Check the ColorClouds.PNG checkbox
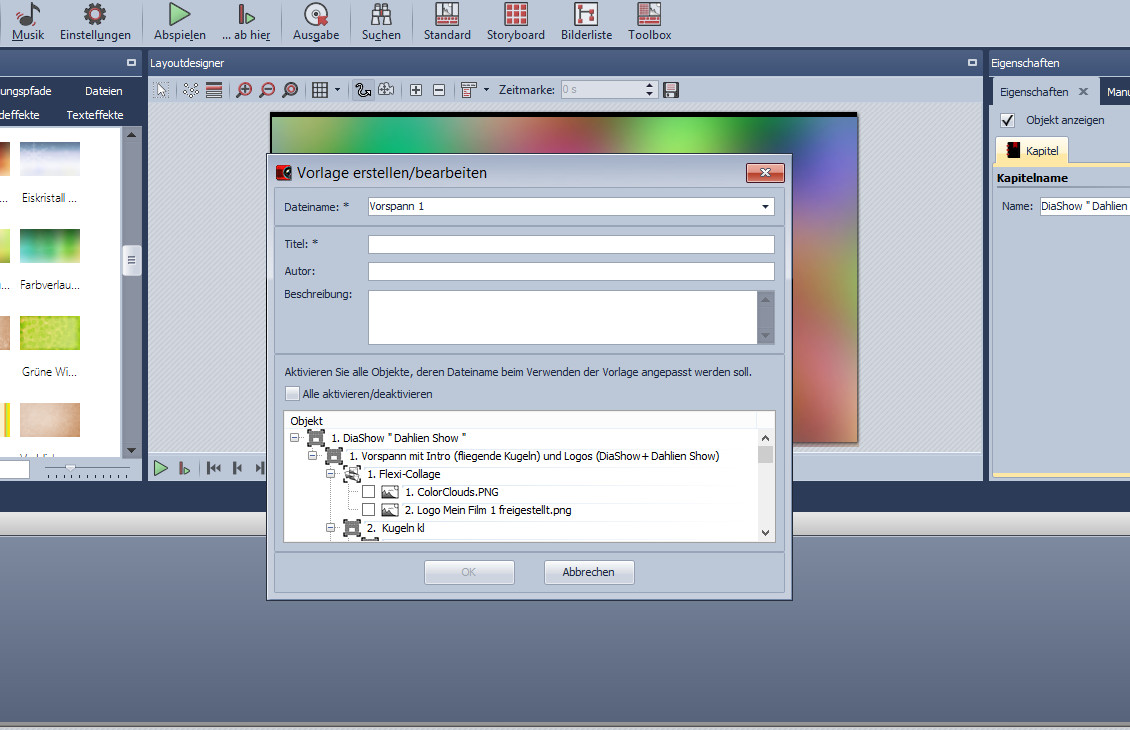 [368, 492]
